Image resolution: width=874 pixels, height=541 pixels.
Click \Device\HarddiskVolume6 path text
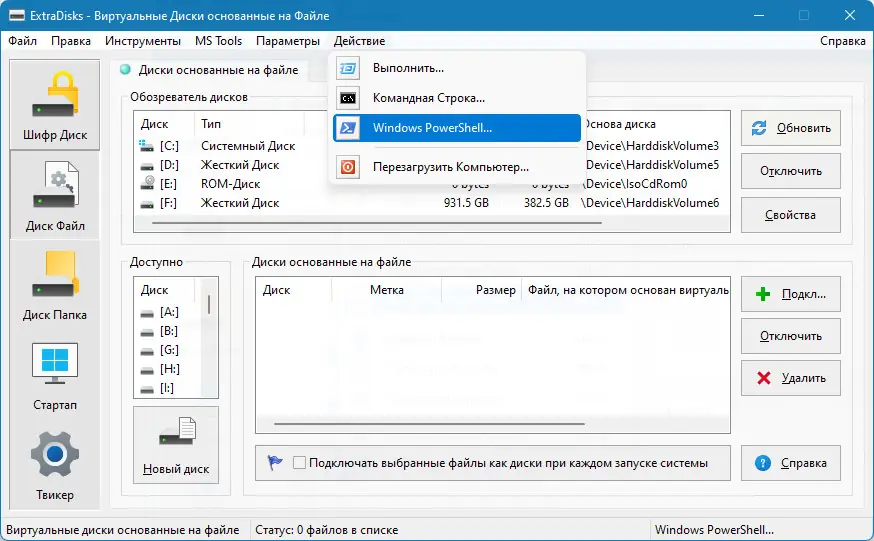[x=650, y=203]
